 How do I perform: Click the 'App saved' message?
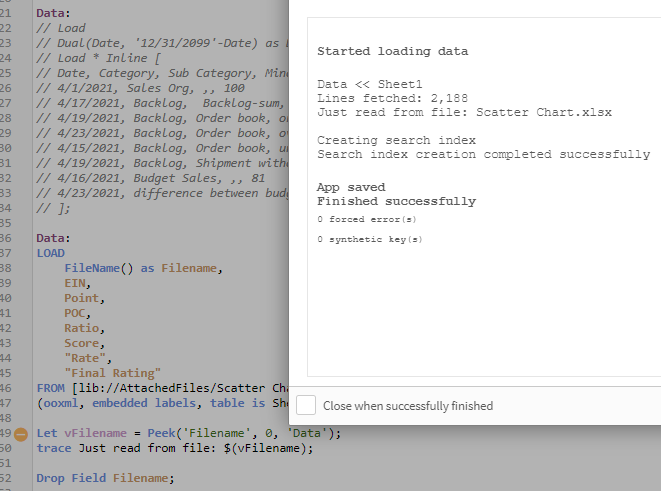[351, 187]
